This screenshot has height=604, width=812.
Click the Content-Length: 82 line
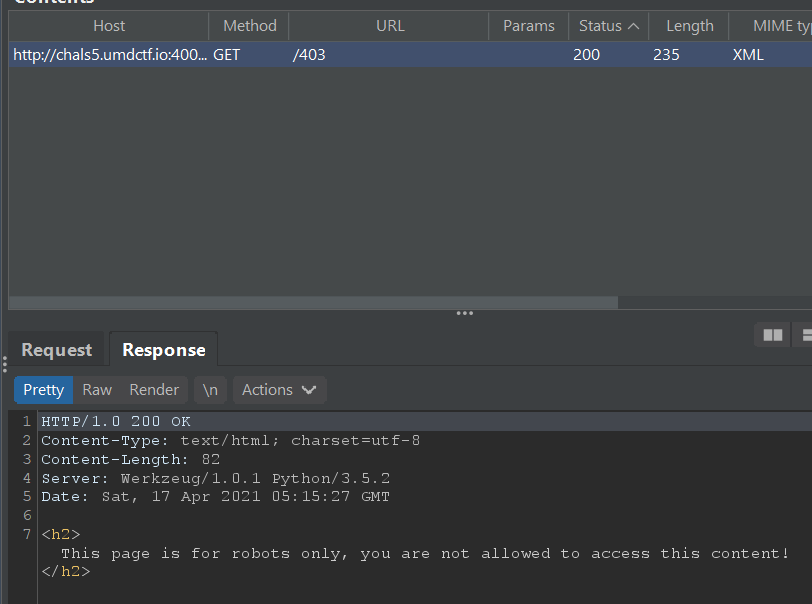coord(130,459)
